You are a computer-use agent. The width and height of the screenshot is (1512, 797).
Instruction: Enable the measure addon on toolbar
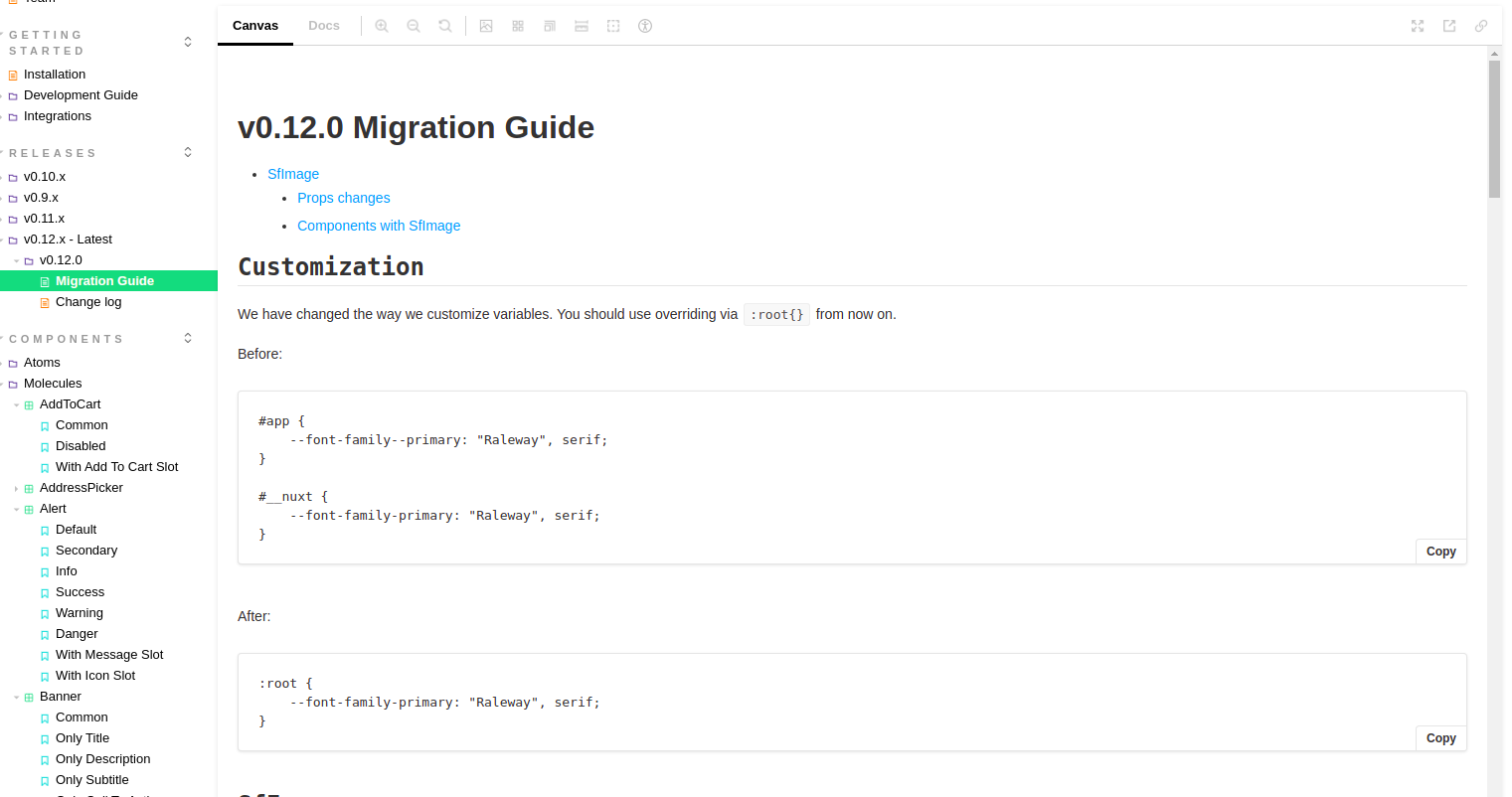click(x=582, y=26)
